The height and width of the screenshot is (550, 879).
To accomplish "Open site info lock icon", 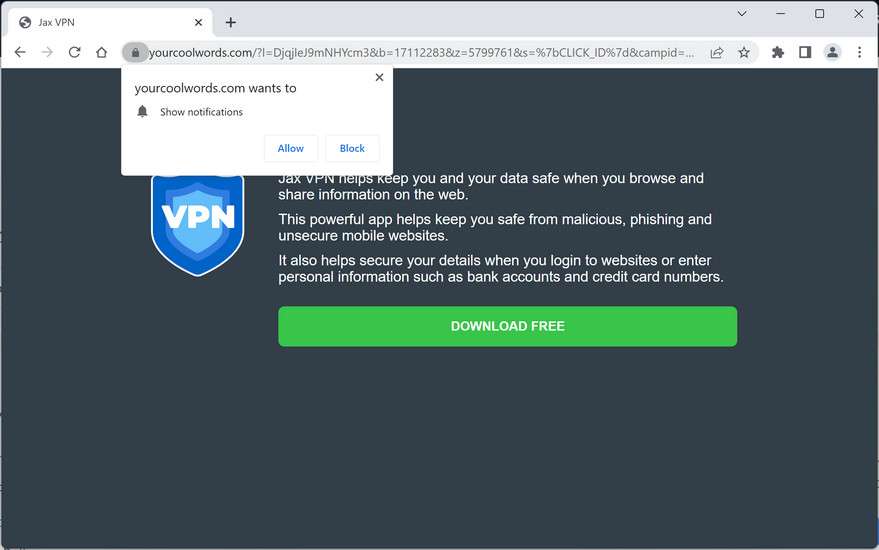I will (135, 53).
